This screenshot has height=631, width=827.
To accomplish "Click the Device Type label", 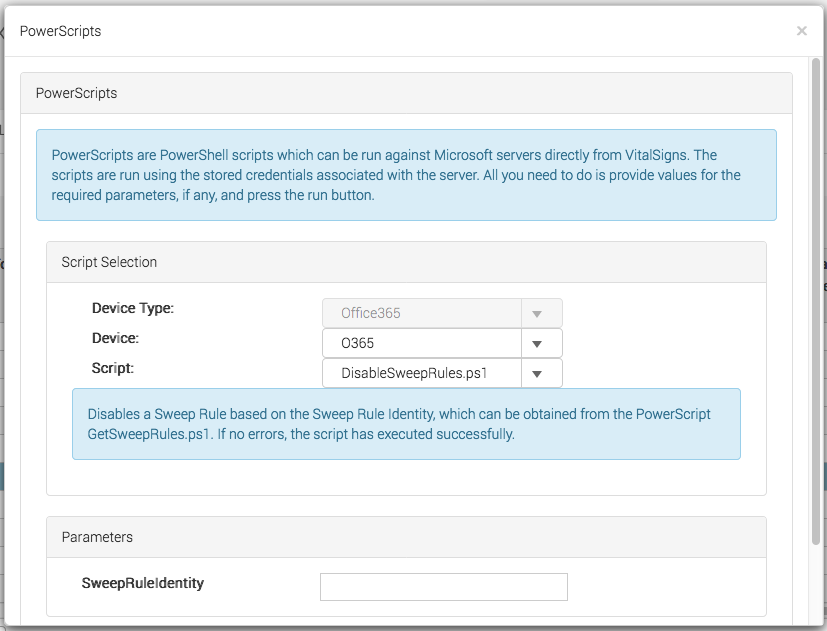I will (x=133, y=308).
